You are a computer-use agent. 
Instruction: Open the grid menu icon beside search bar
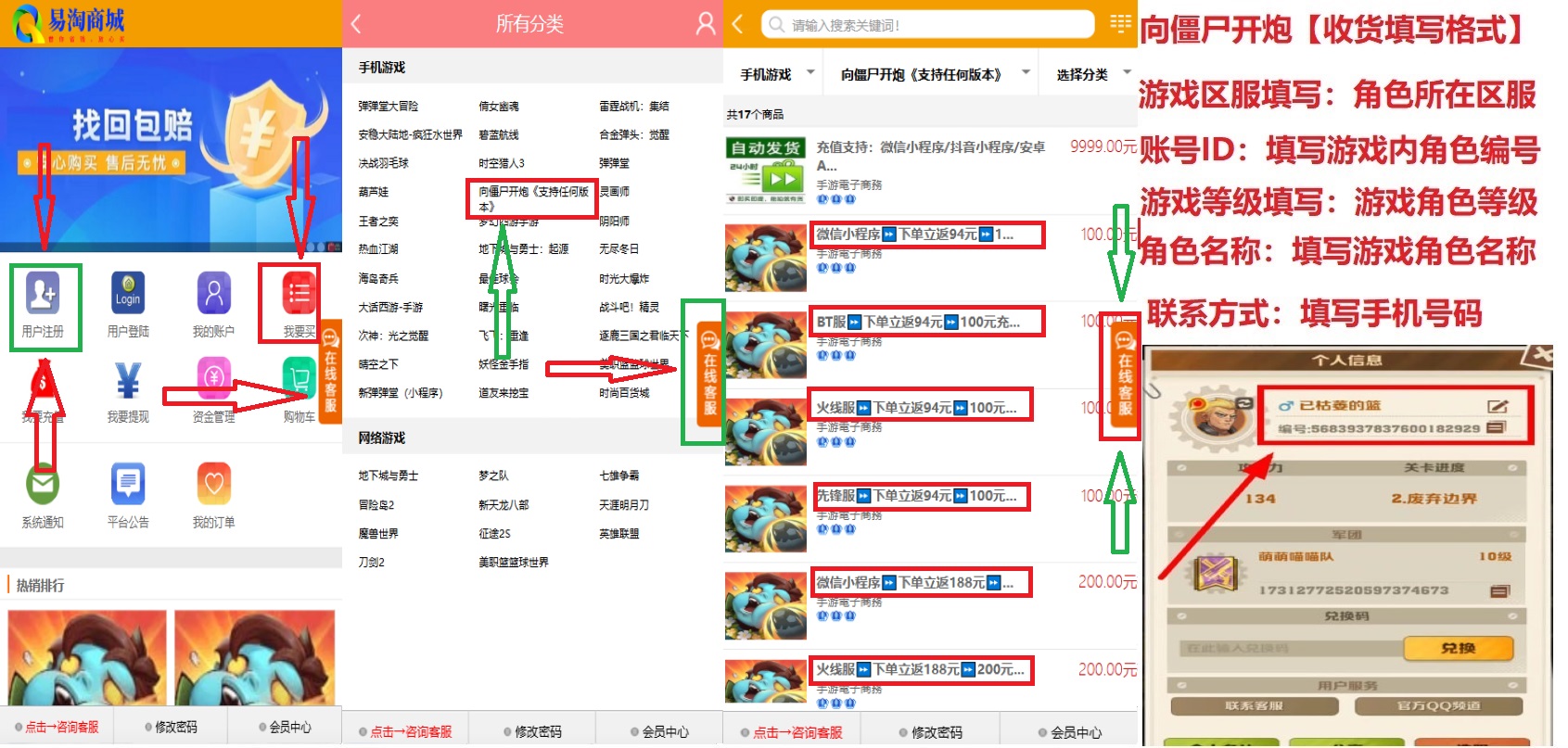point(1120,24)
